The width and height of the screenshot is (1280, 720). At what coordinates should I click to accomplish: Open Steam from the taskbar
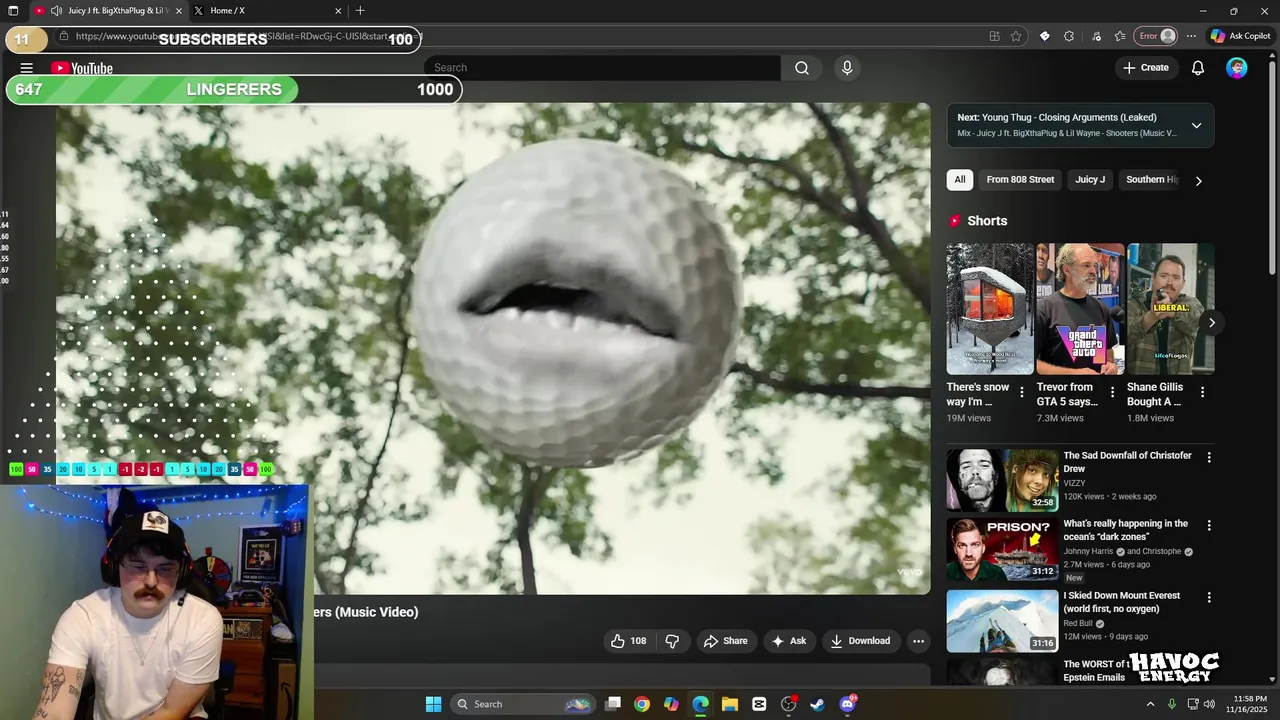coord(817,704)
